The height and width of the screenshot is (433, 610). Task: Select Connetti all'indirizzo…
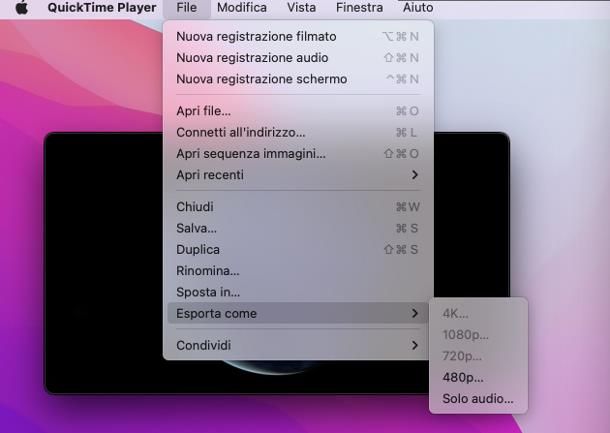click(298, 133)
